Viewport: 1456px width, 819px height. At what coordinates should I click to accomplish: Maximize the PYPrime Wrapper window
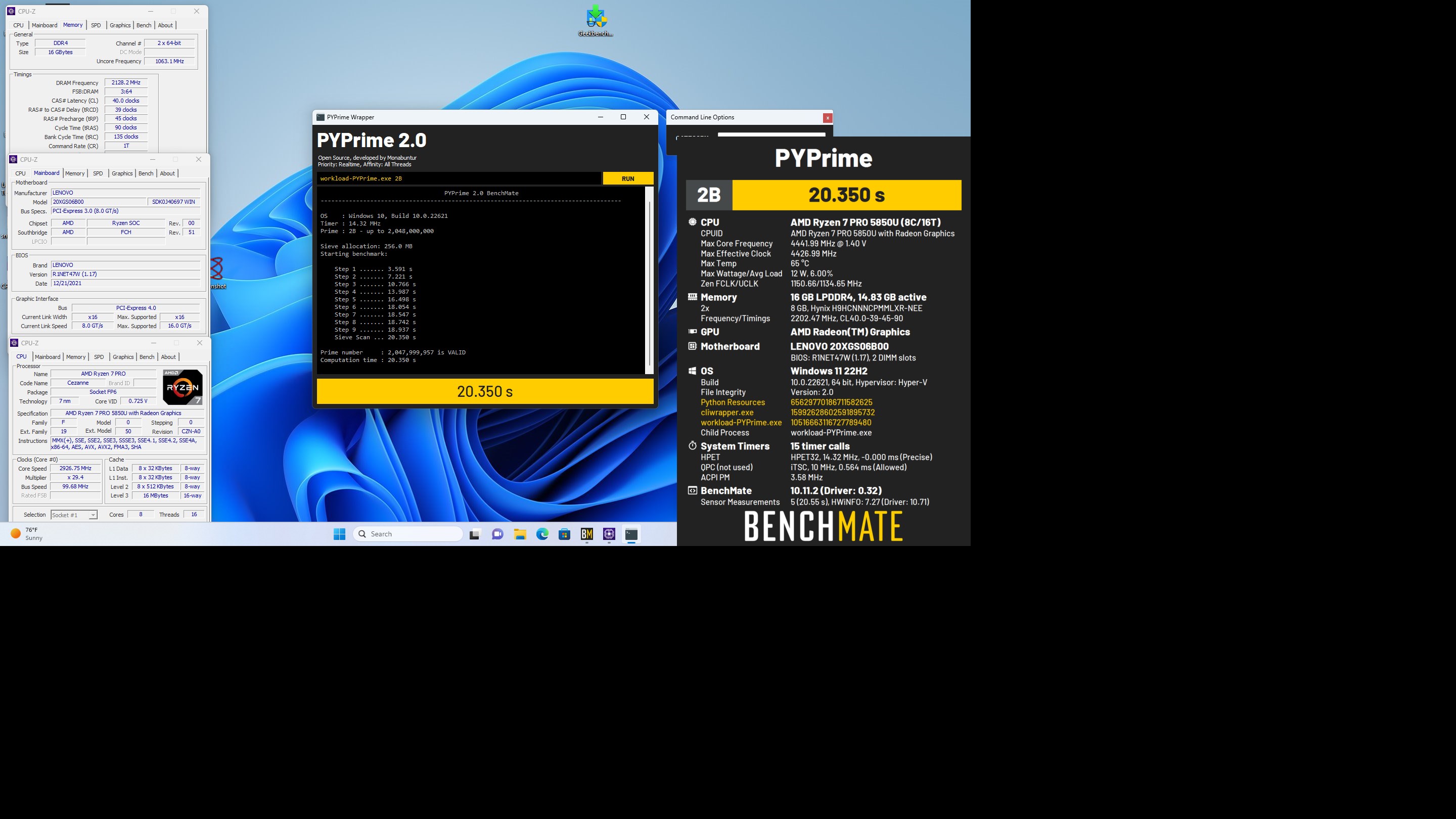(x=623, y=117)
